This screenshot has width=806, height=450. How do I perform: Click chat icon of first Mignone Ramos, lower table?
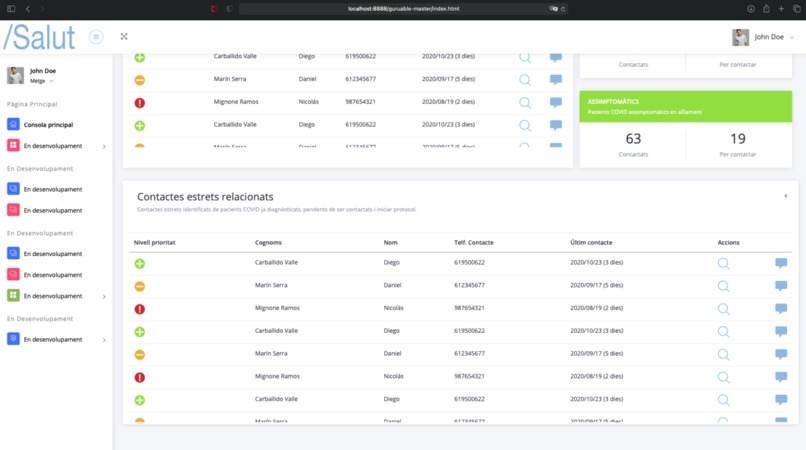tap(781, 309)
